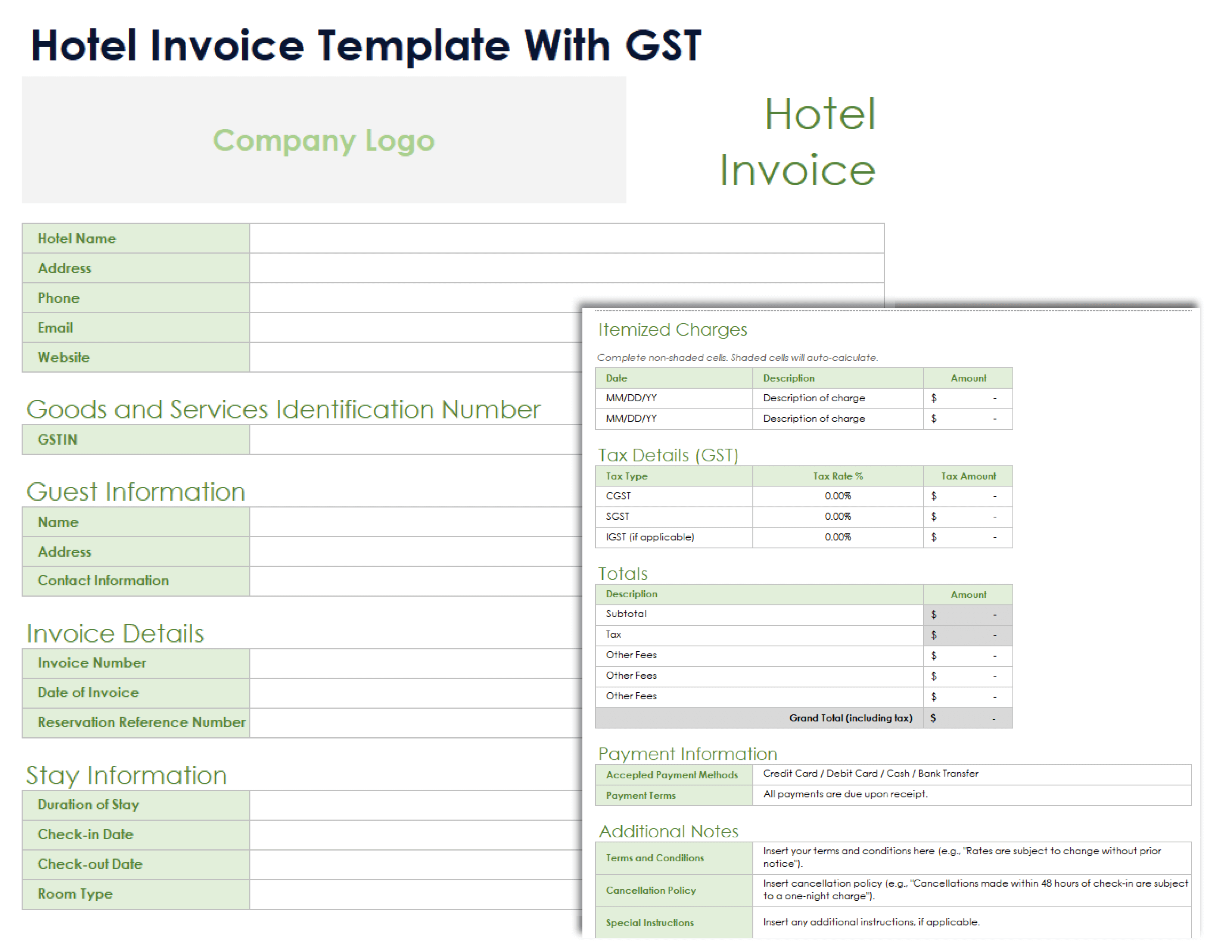
Task: Click the 'Cancellation Policy' label
Action: [674, 891]
